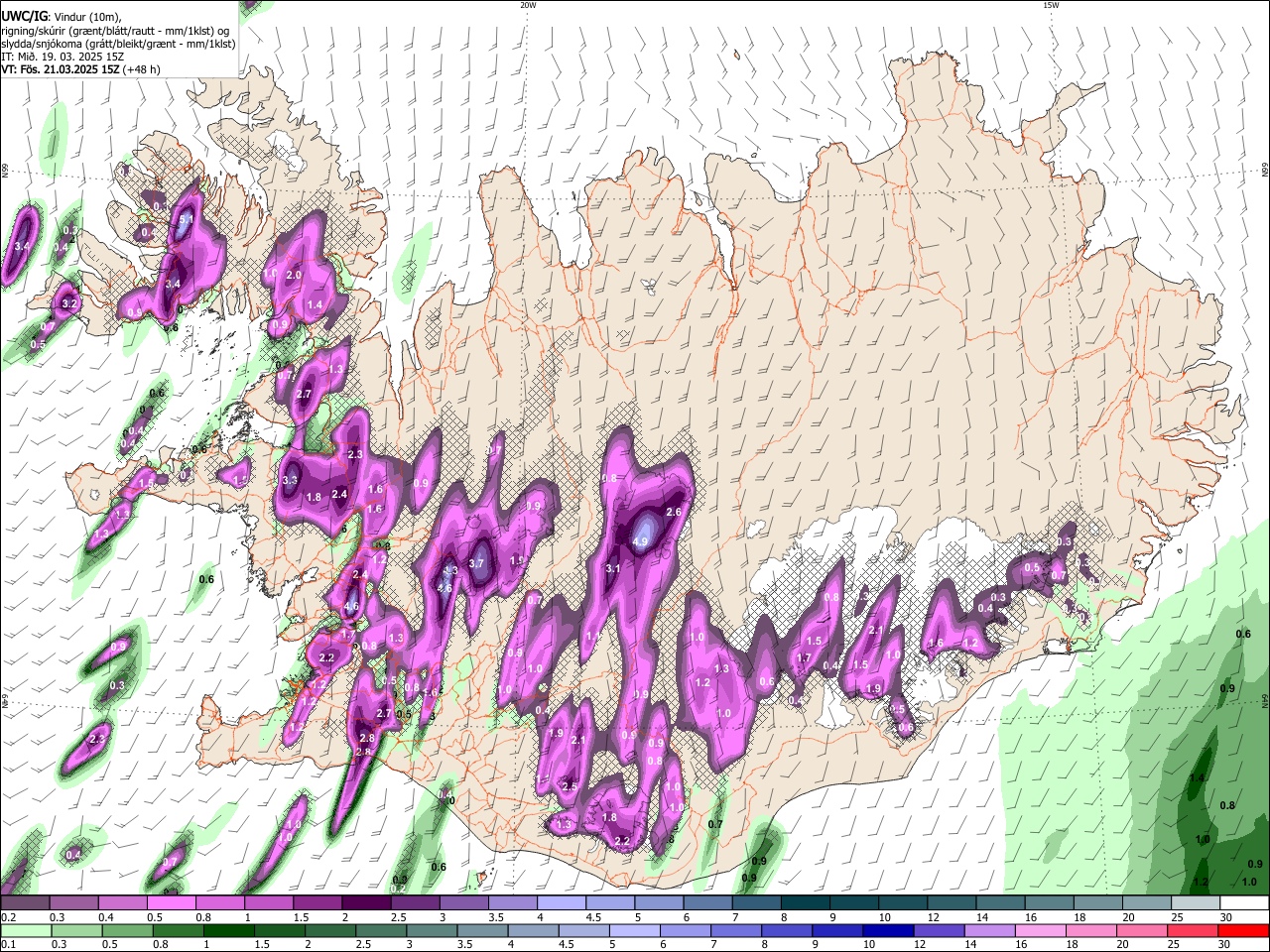
Task: Click the palest green rain swatch at 0.1
Action: coord(25,930)
